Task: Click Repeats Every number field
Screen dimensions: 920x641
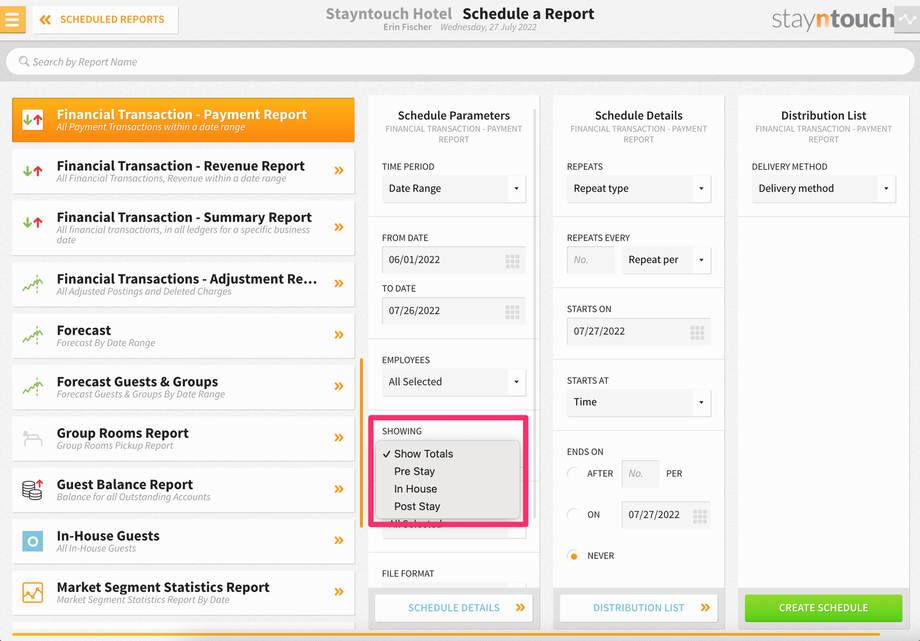Action: [x=590, y=259]
